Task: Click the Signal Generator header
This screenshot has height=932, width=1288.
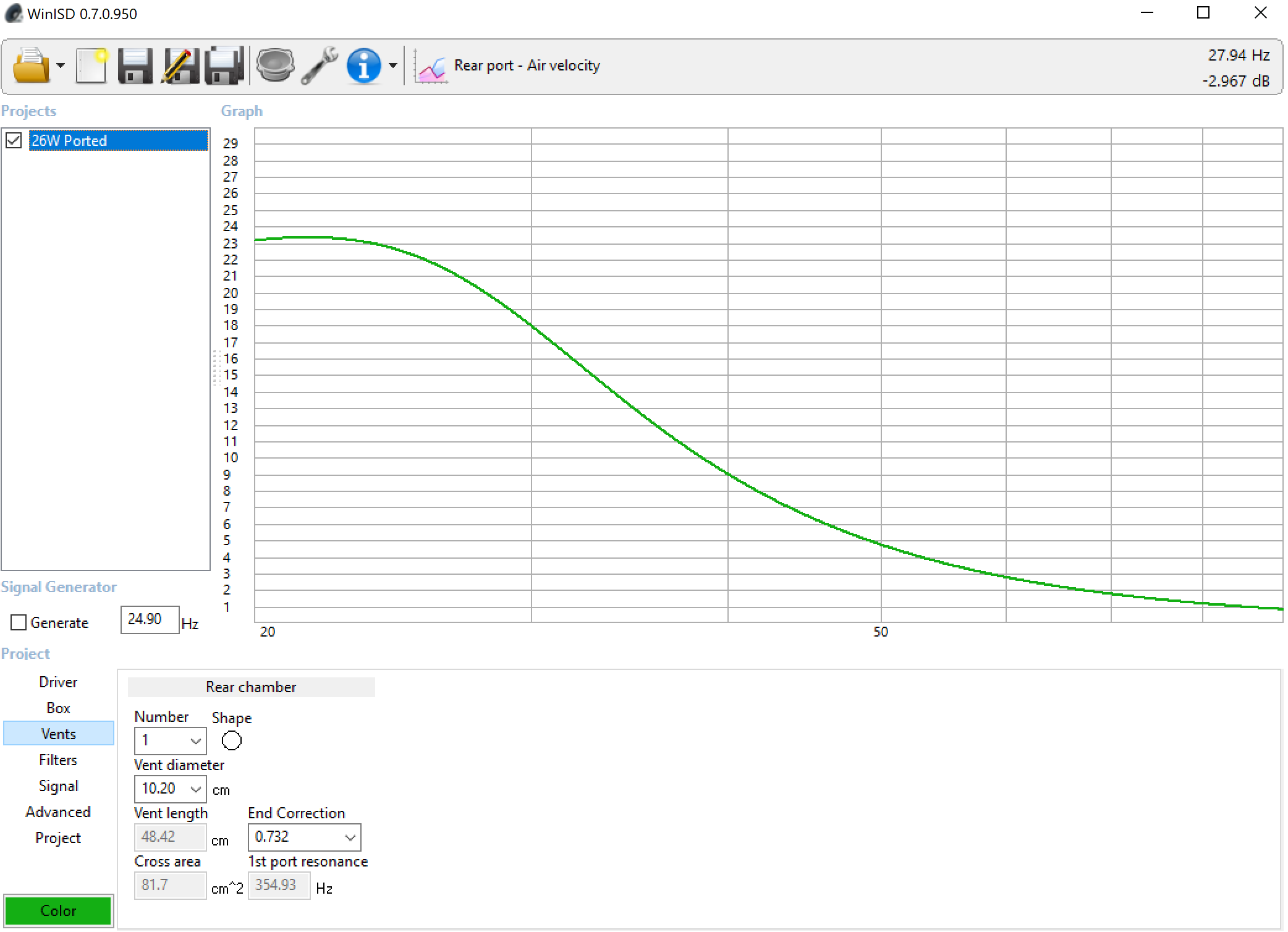Action: coord(59,587)
